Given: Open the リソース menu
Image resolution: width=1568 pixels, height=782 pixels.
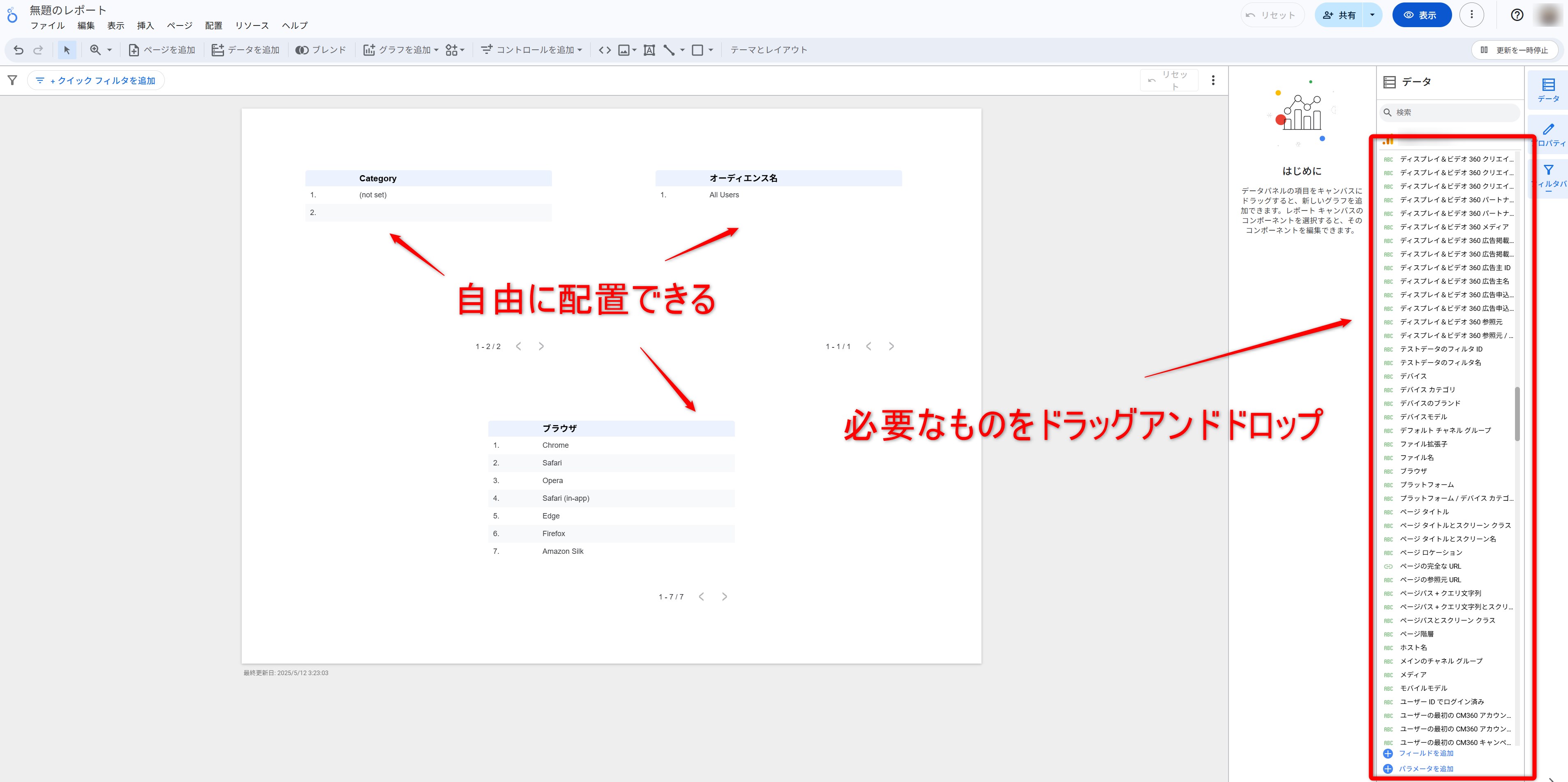Looking at the screenshot, I should pyautogui.click(x=252, y=25).
